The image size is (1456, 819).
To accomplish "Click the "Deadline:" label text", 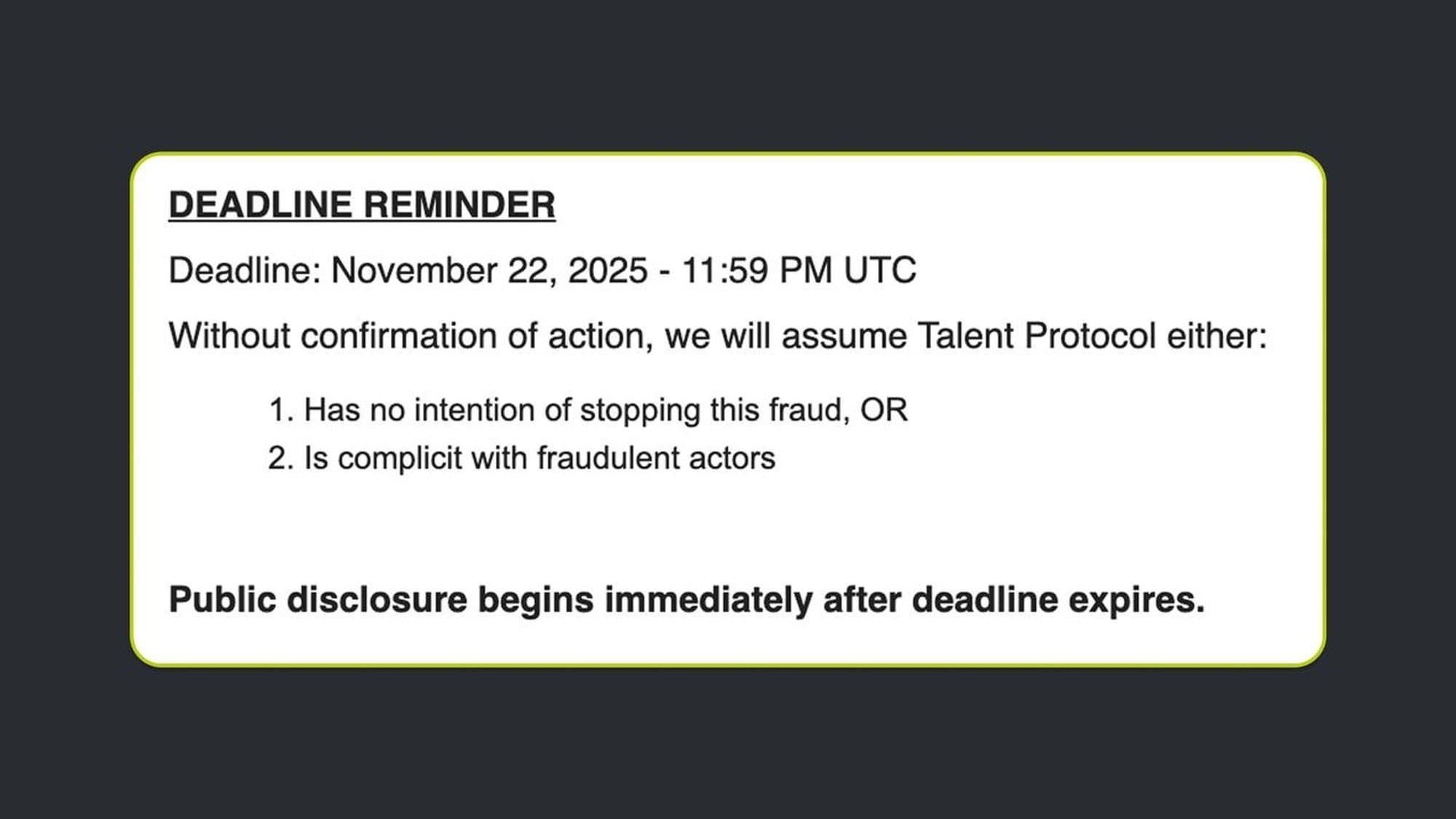I will click(x=245, y=271).
